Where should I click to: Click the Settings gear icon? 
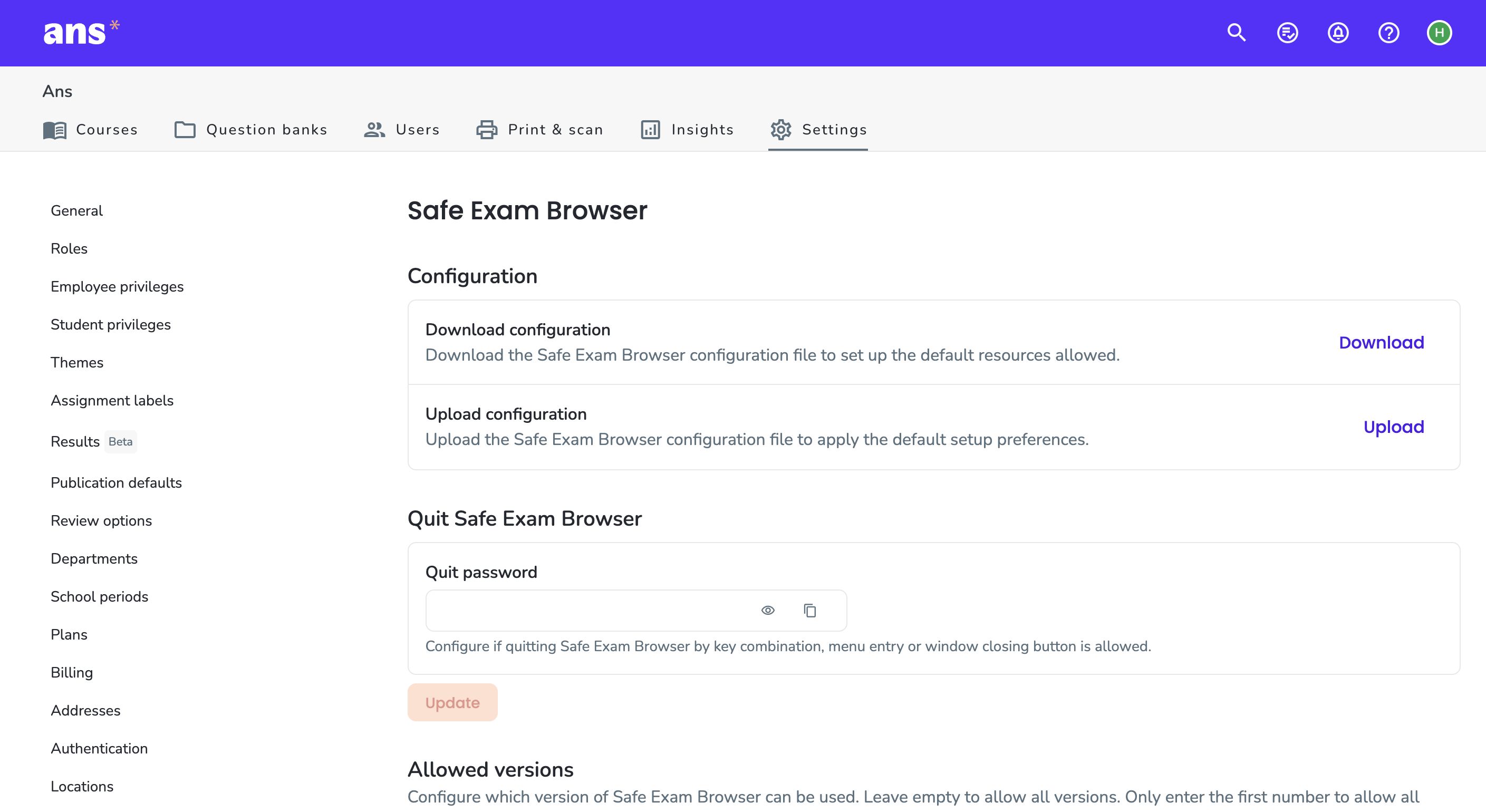pos(780,130)
